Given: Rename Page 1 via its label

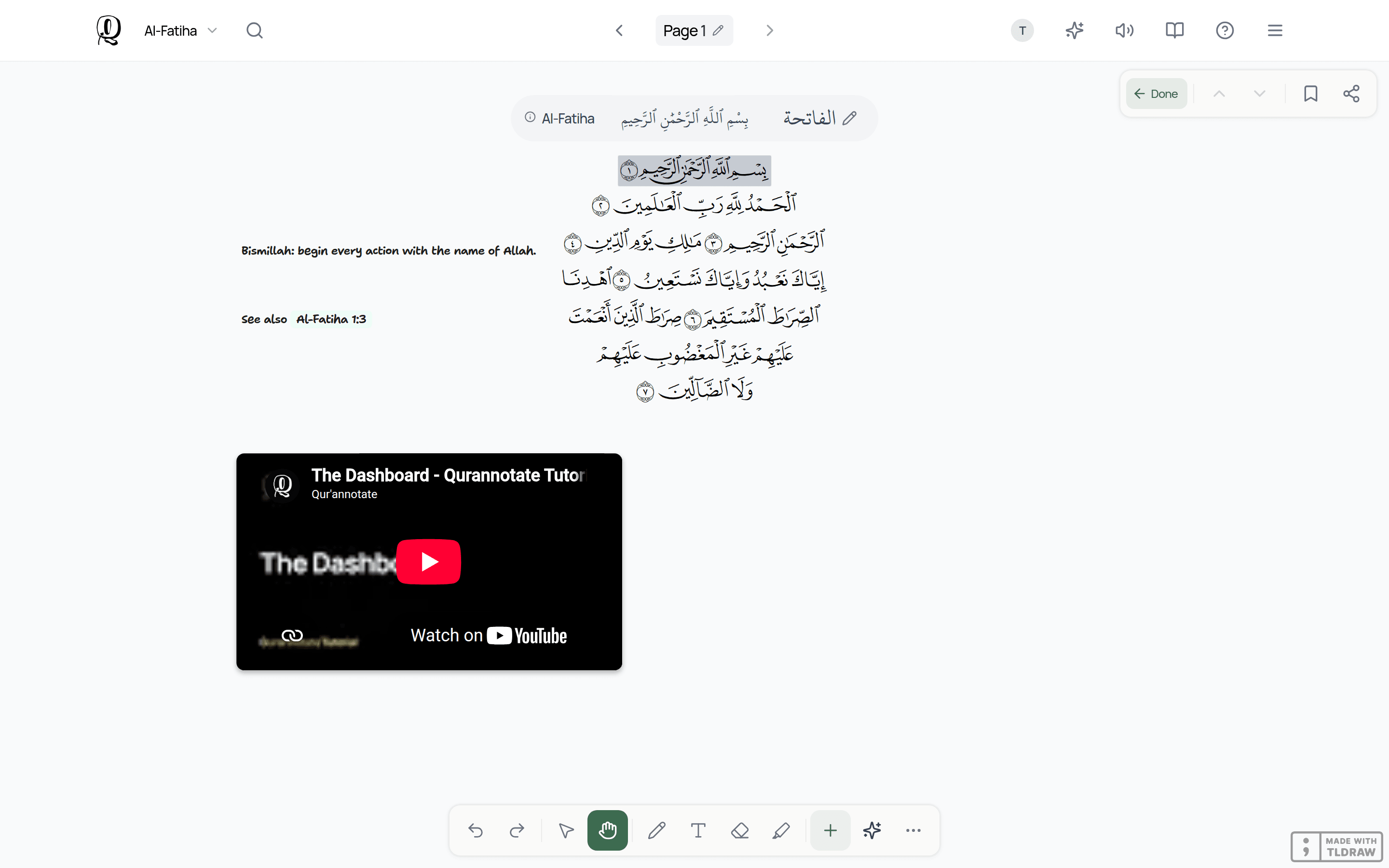Looking at the screenshot, I should pos(694,30).
